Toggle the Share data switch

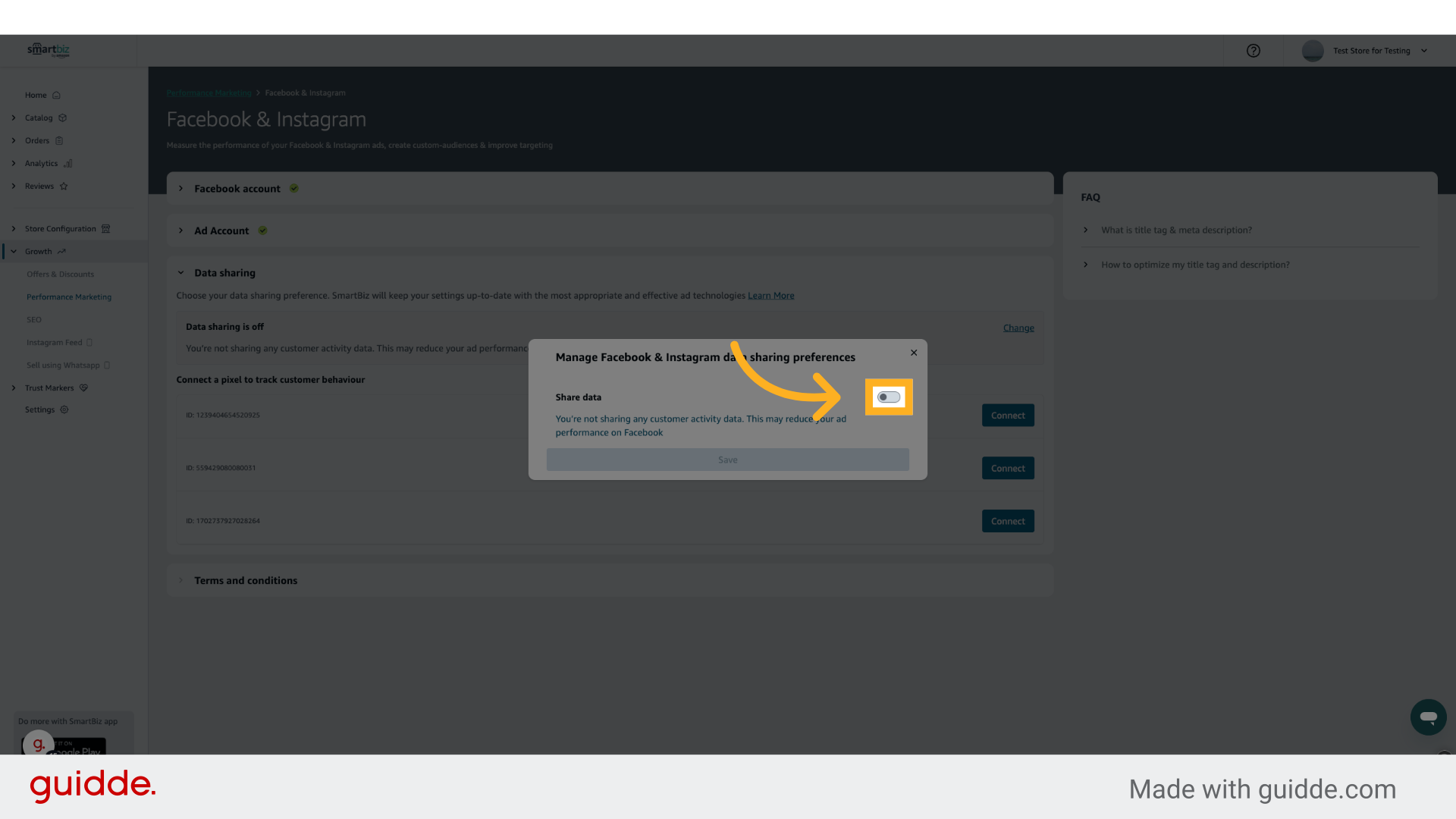(889, 397)
